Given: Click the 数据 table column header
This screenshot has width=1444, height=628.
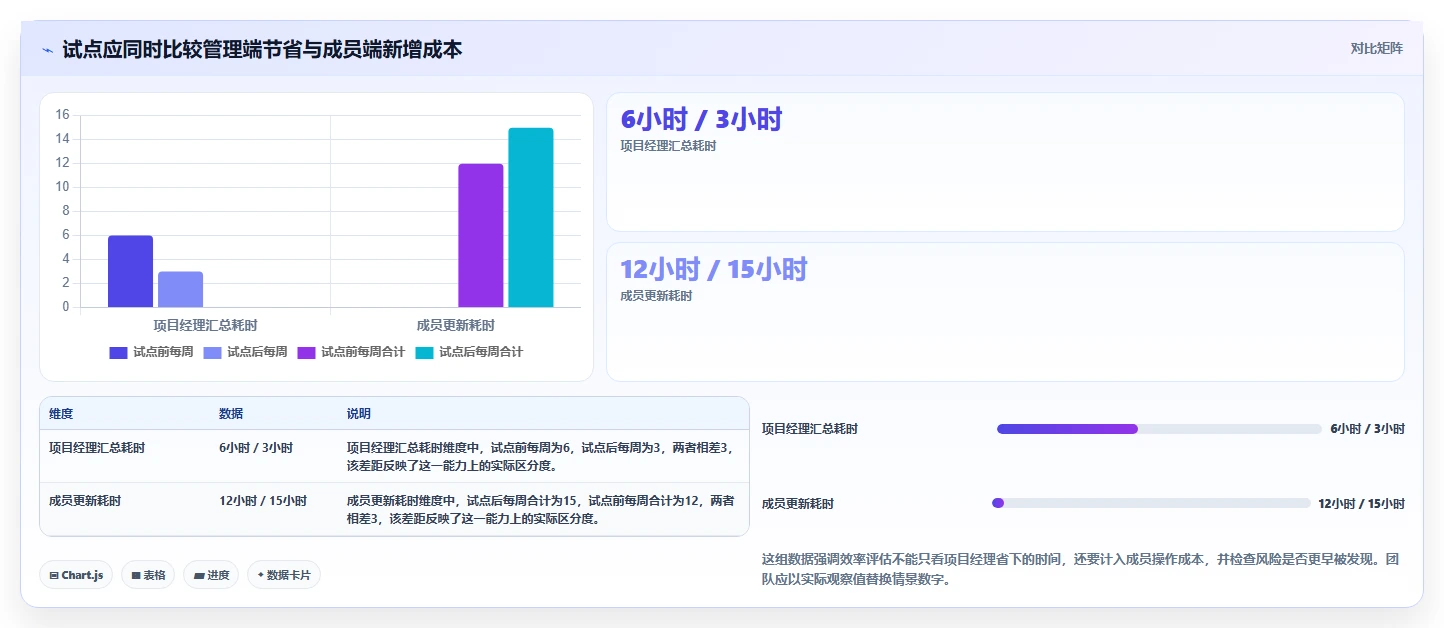Looking at the screenshot, I should point(231,414).
